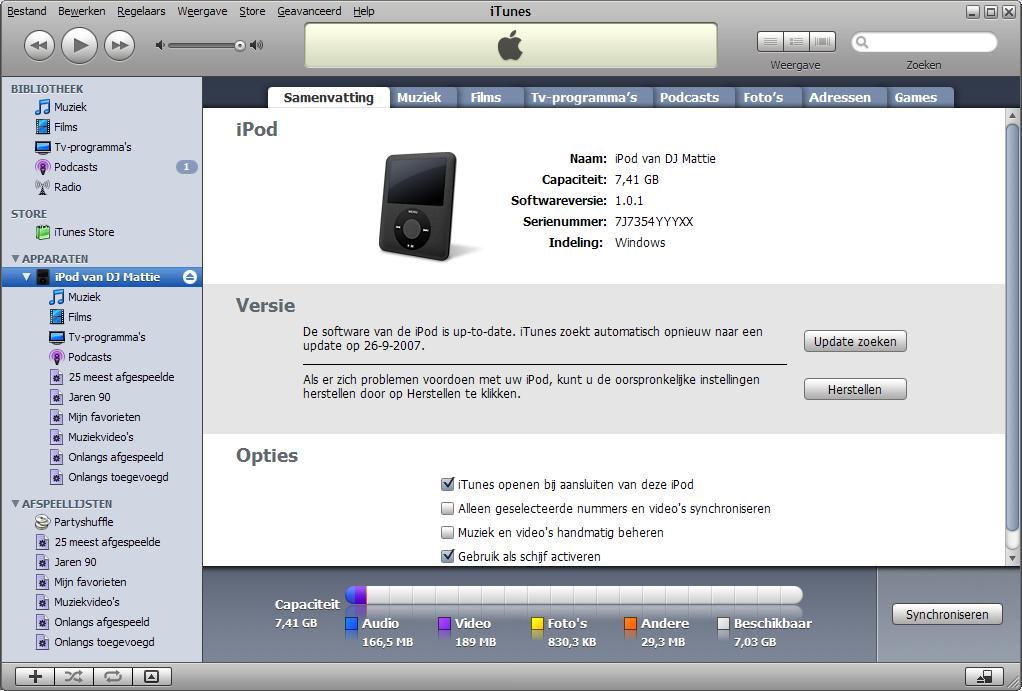The height and width of the screenshot is (691, 1022).
Task: Eject iPod van DJ Mattie
Action: (190, 277)
